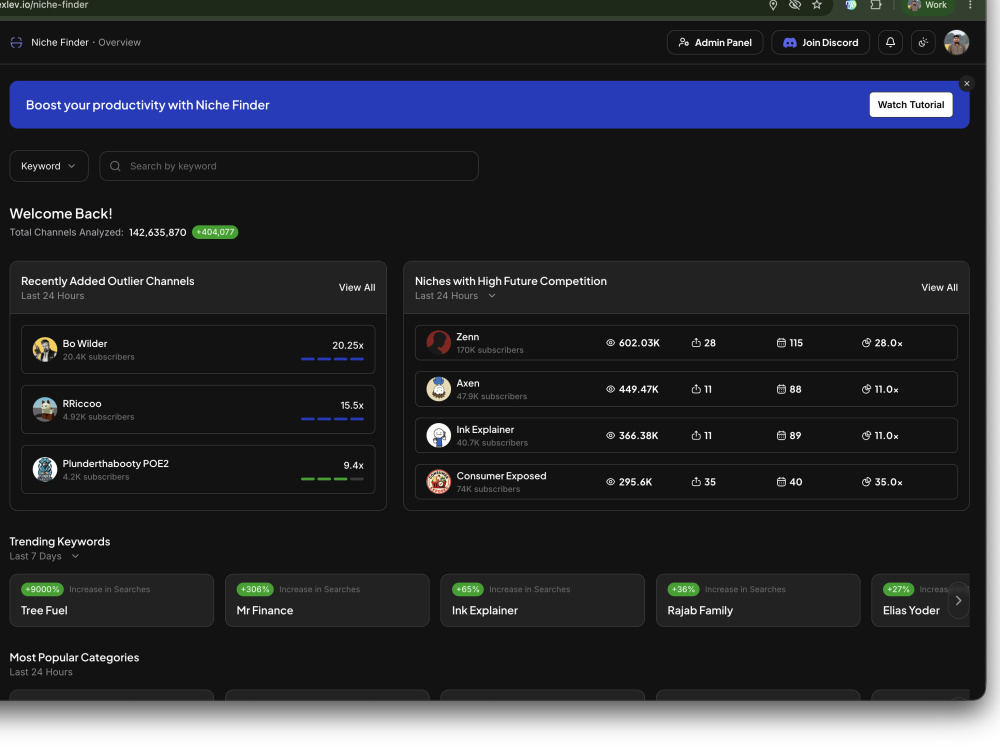Open the Keyword filter dropdown
Screen dimensions: 1000x750
[48, 166]
